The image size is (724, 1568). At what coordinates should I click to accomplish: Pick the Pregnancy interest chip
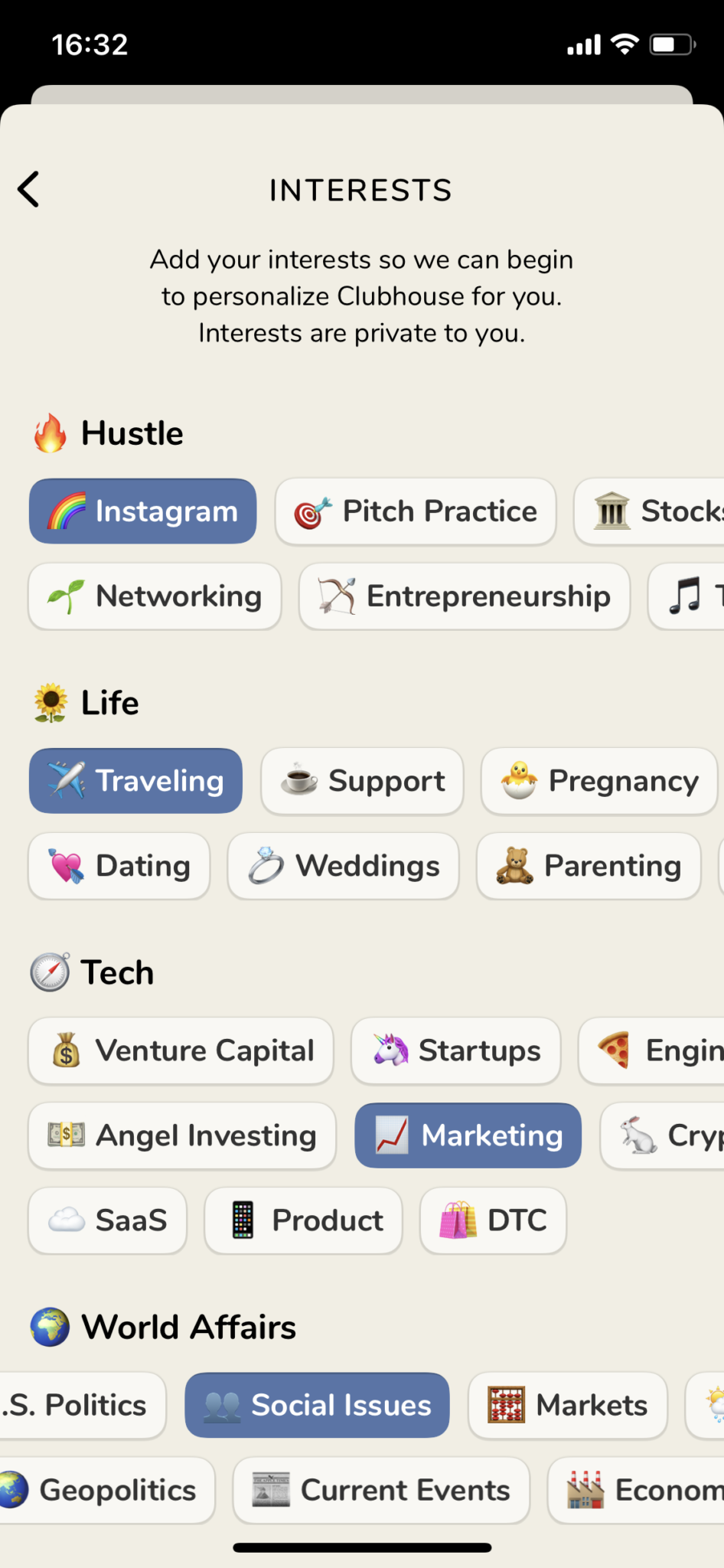coord(599,781)
